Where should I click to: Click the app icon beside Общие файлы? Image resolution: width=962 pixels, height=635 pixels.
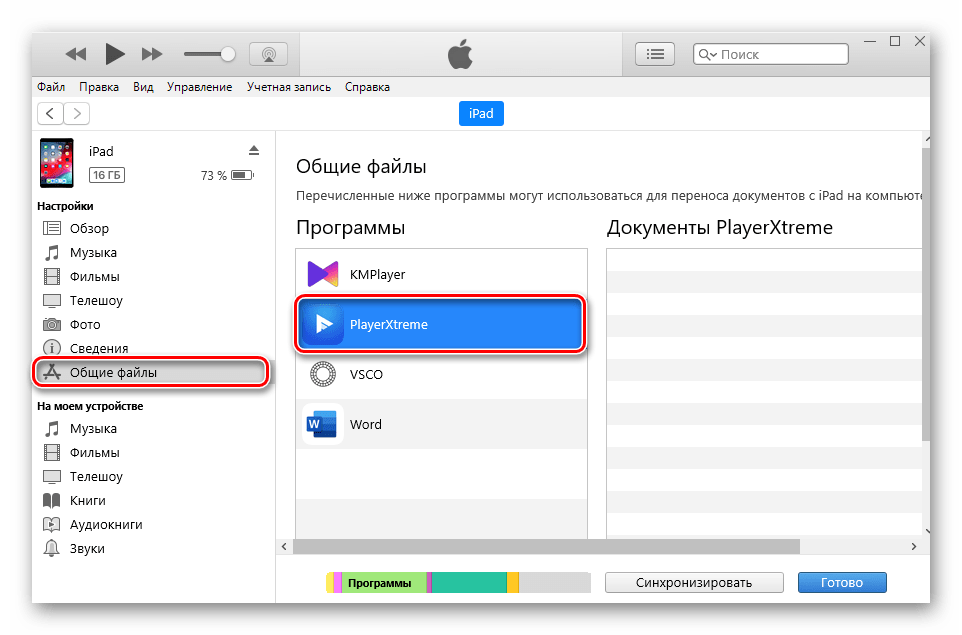(52, 372)
